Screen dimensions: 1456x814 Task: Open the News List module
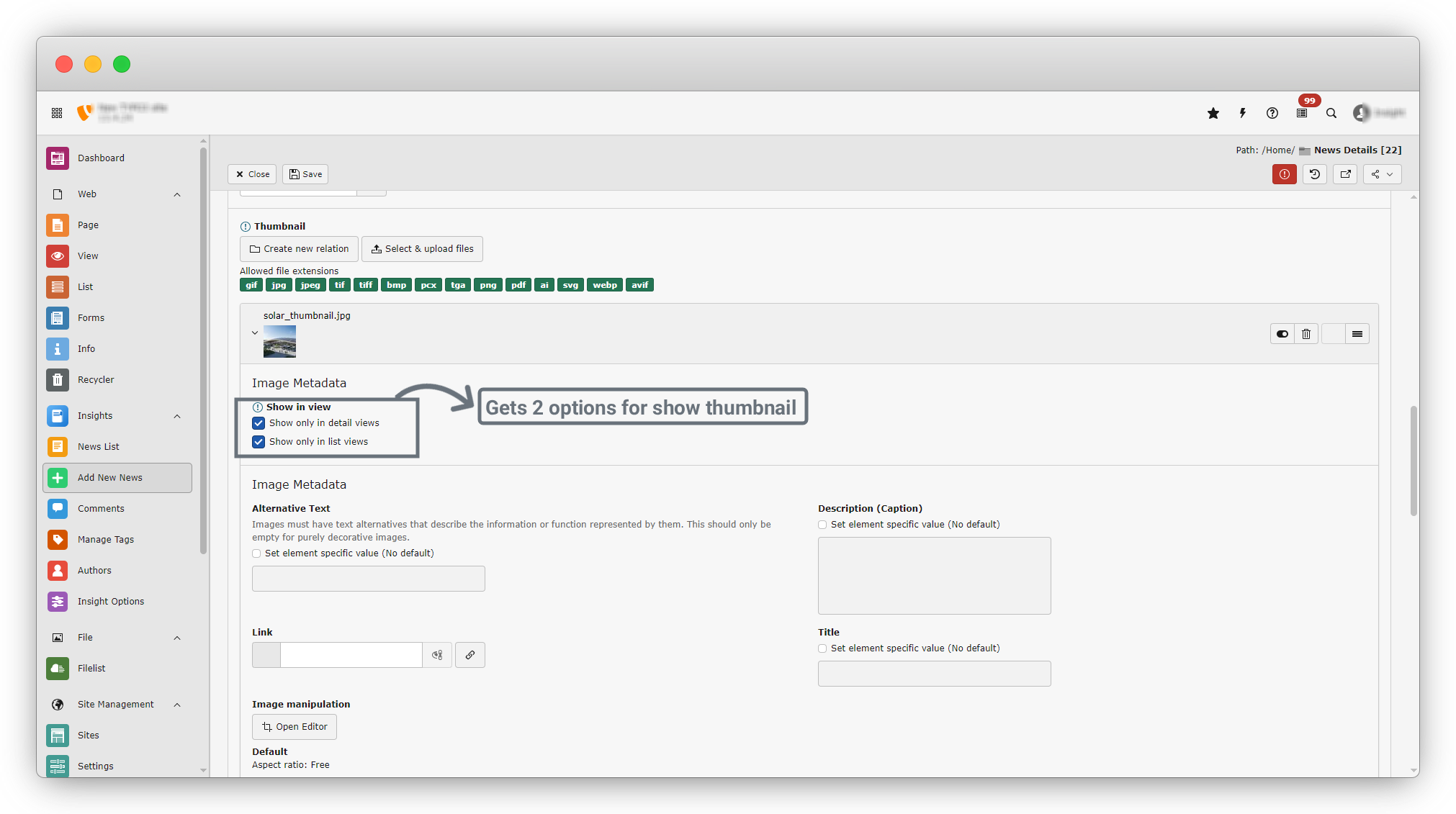99,447
